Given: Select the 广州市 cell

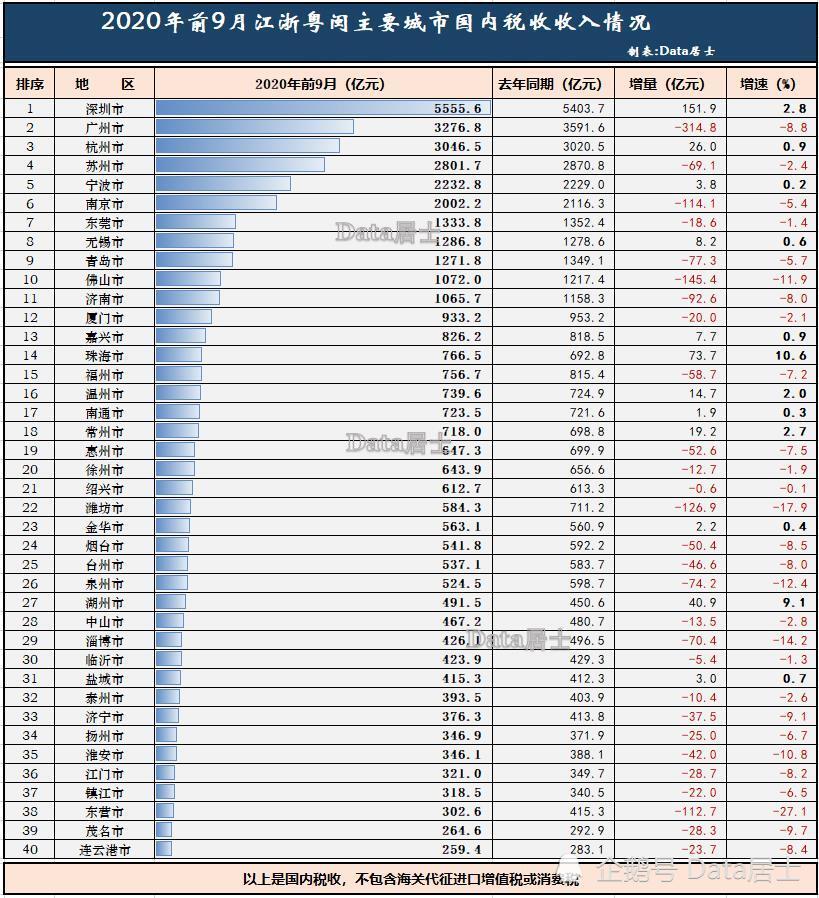Looking at the screenshot, I should pos(105,128).
